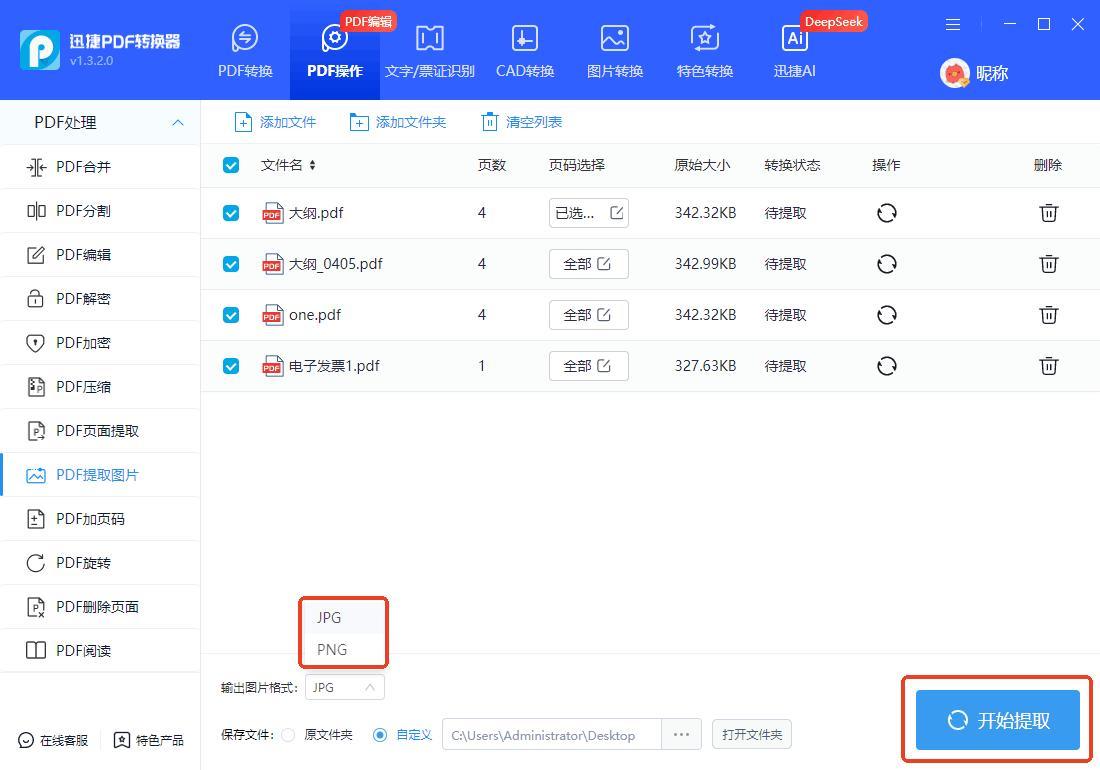Uncheck the 大纲_0405.pdf file checkbox
The height and width of the screenshot is (770, 1100).
pos(231,264)
